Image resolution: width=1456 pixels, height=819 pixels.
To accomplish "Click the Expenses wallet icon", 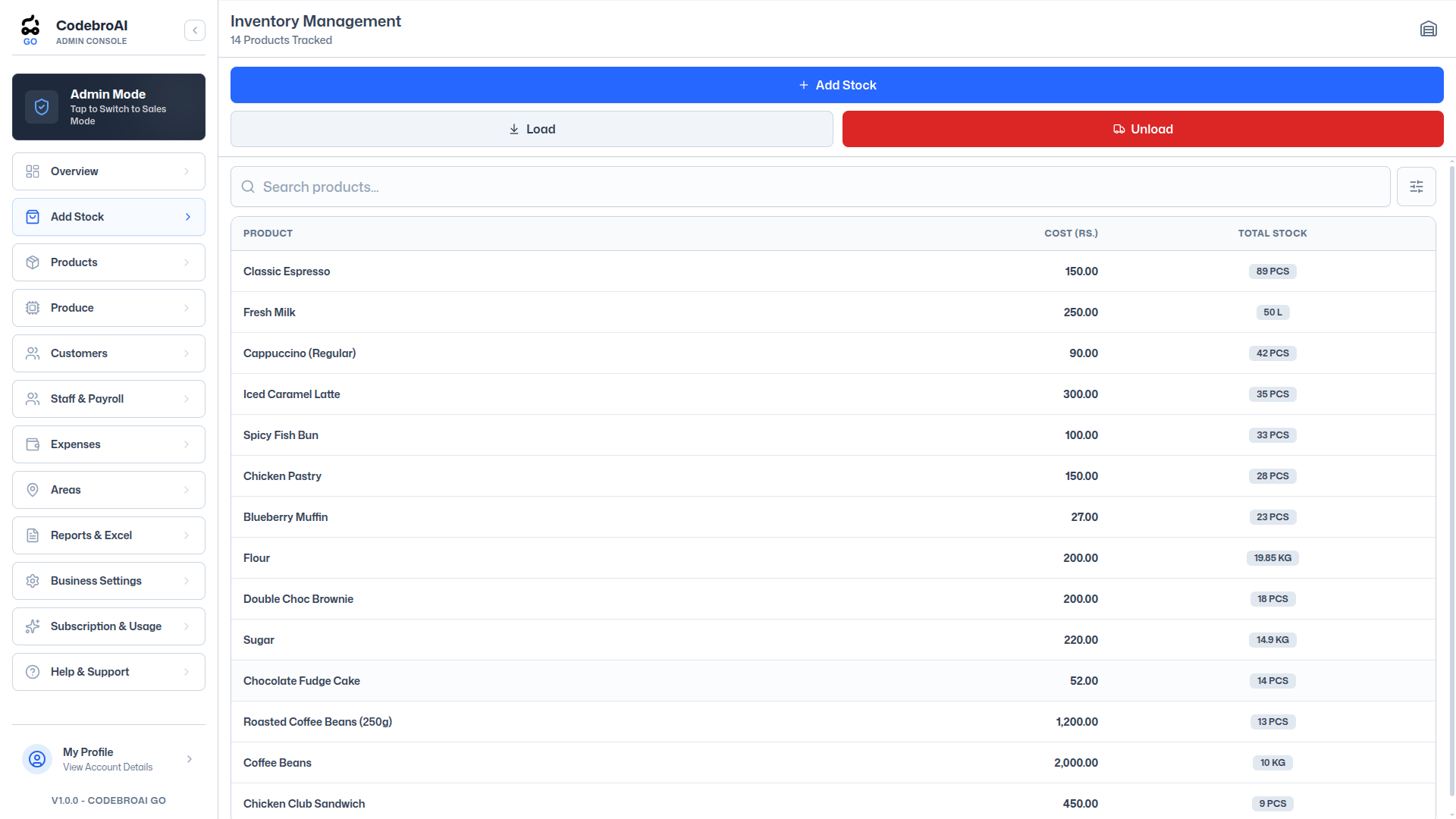I will point(33,444).
